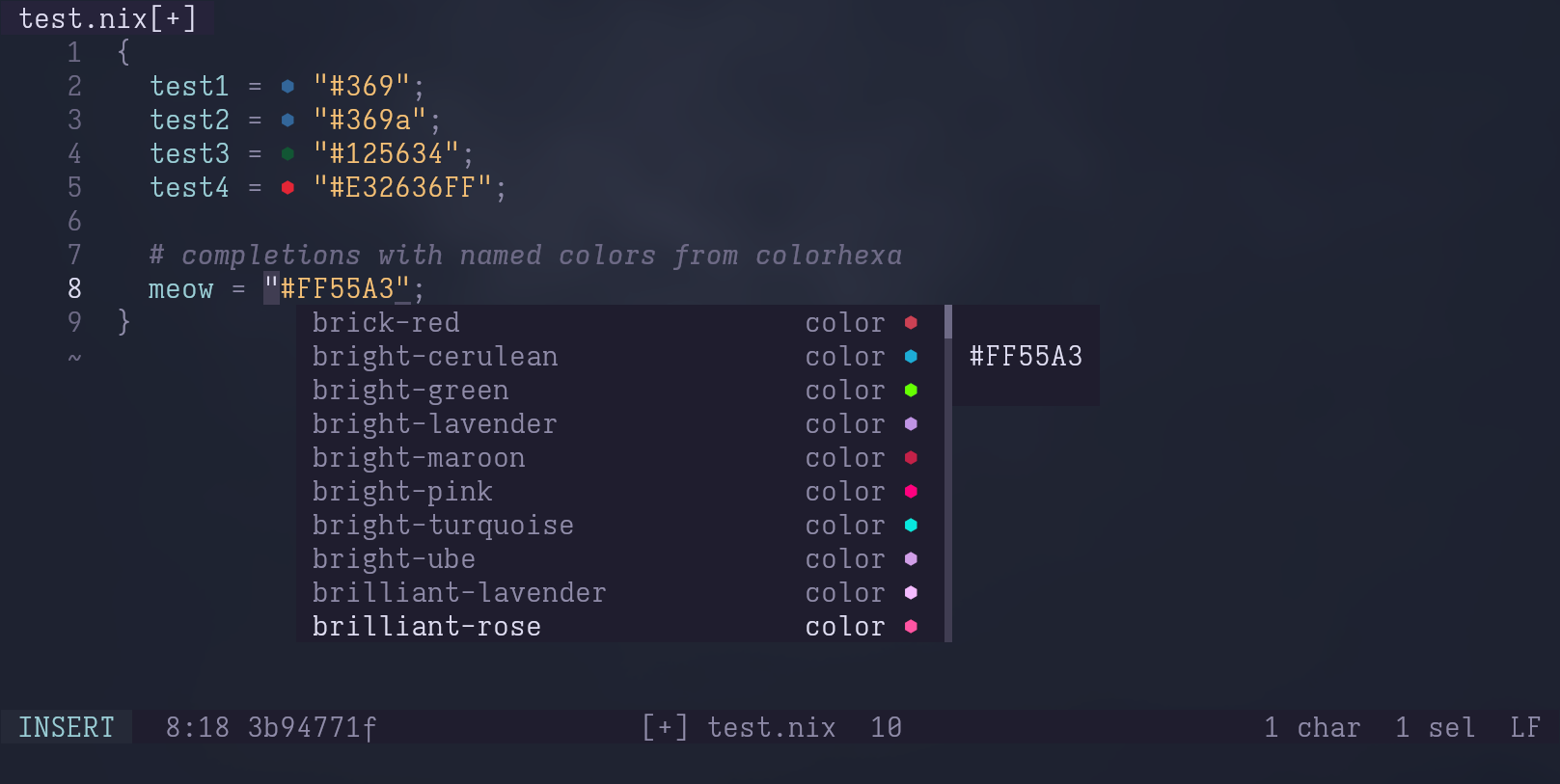Choose bright-cerulean from the completion list
The width and height of the screenshot is (1560, 784).
tap(620, 356)
